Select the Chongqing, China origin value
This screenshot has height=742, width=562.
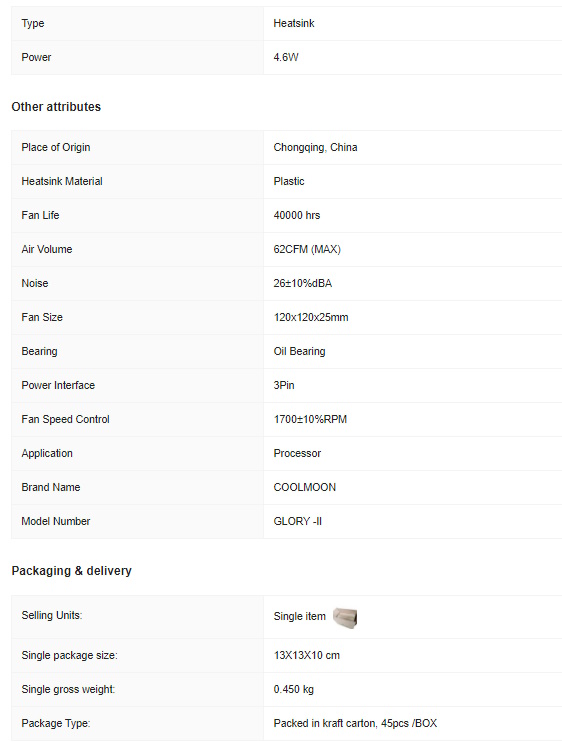(x=315, y=148)
